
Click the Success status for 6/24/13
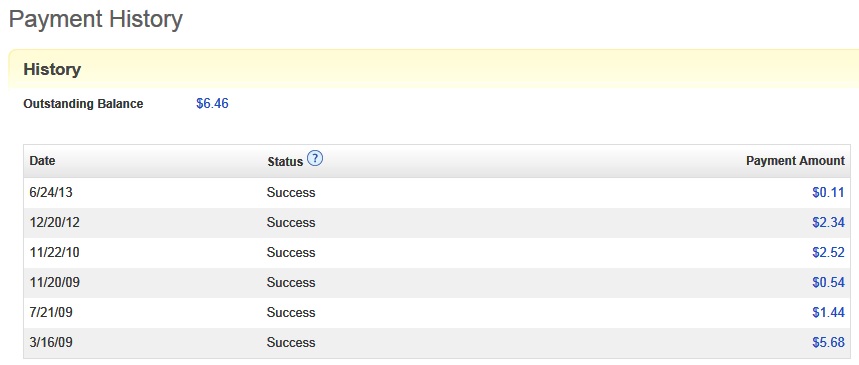coord(291,193)
